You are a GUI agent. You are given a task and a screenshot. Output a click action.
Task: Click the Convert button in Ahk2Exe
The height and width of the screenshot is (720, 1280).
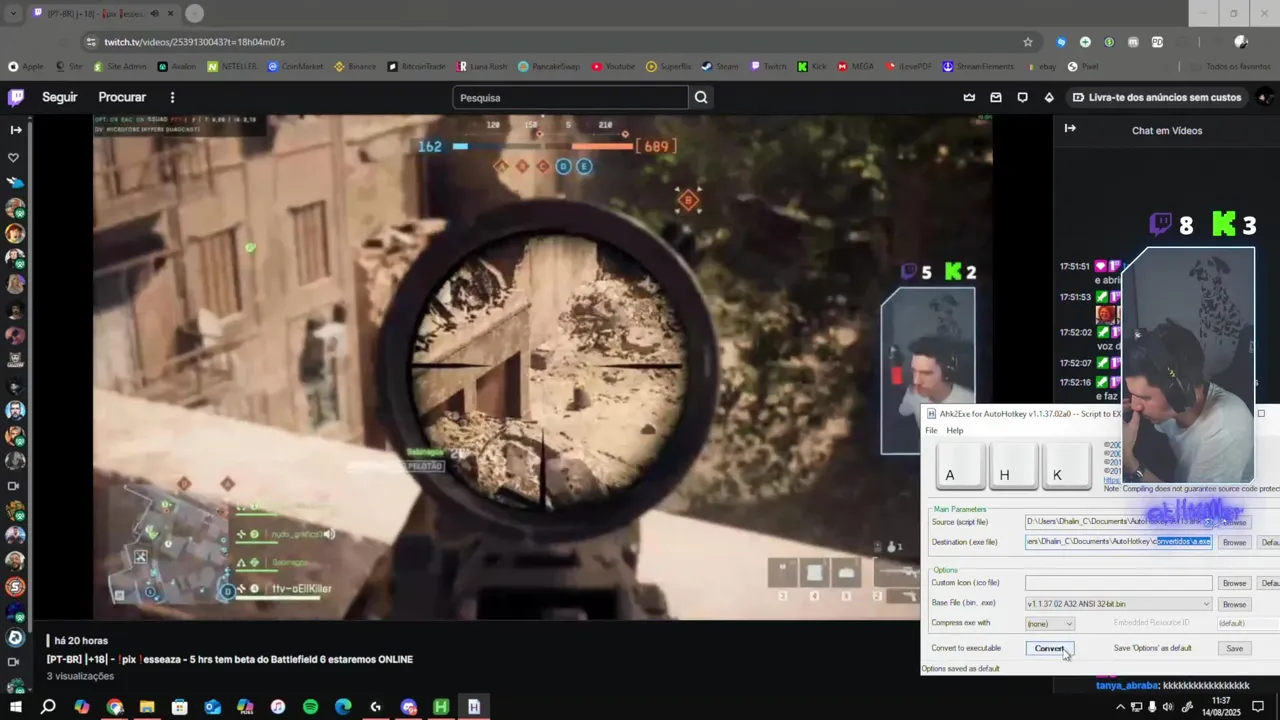click(1050, 648)
